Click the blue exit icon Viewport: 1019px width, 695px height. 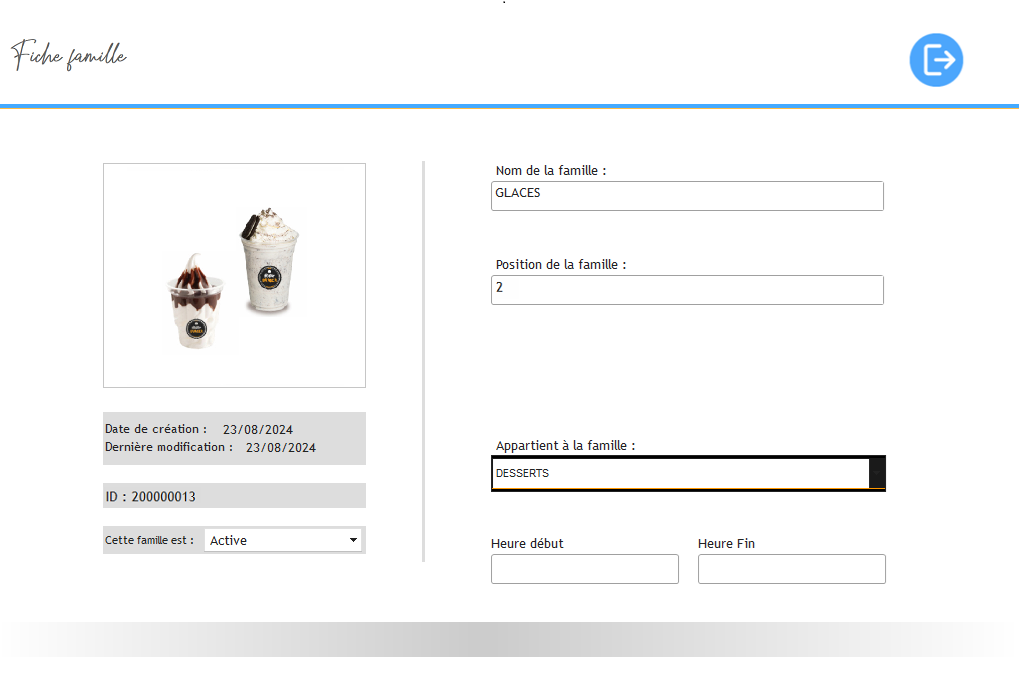point(936,60)
